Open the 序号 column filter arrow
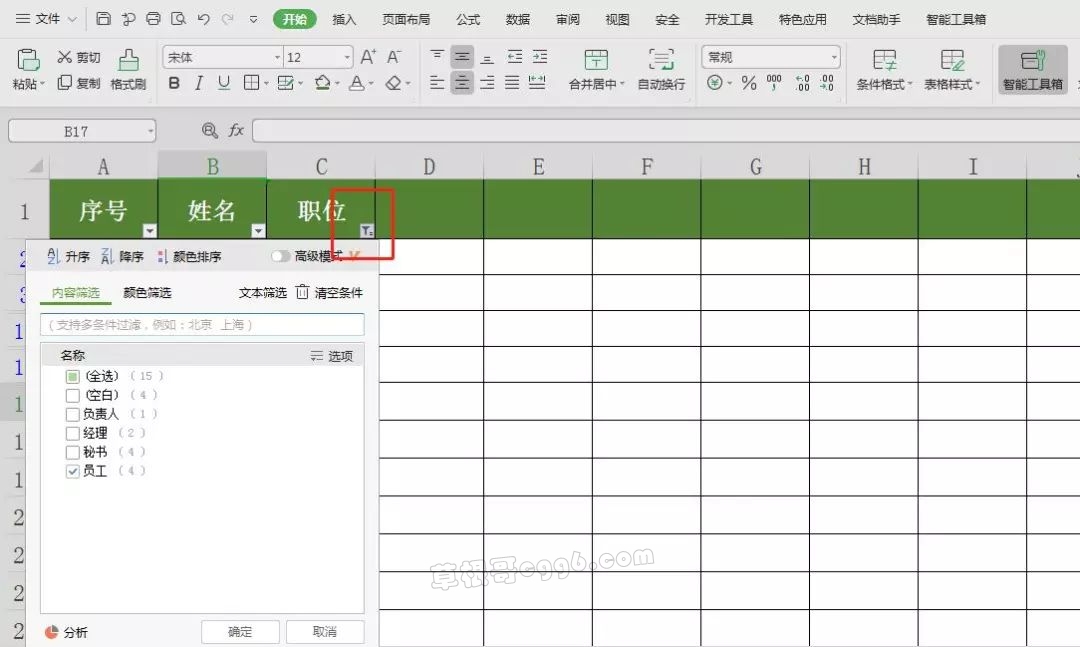This screenshot has width=1080, height=647. 149,231
